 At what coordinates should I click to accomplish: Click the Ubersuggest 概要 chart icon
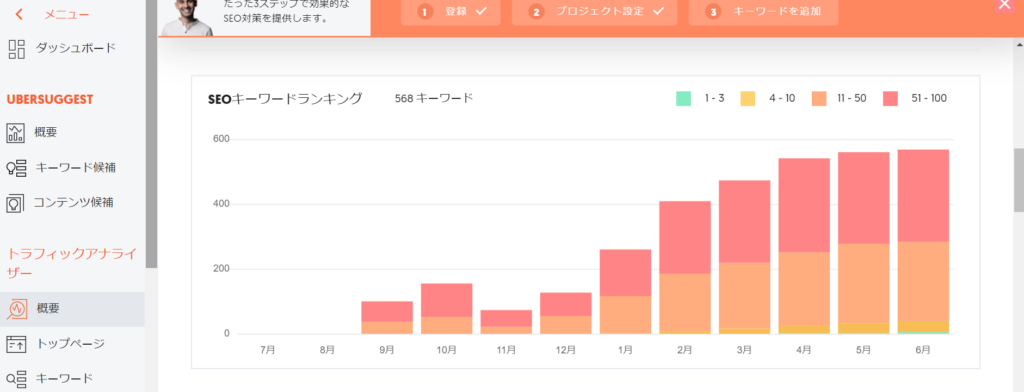pyautogui.click(x=15, y=133)
